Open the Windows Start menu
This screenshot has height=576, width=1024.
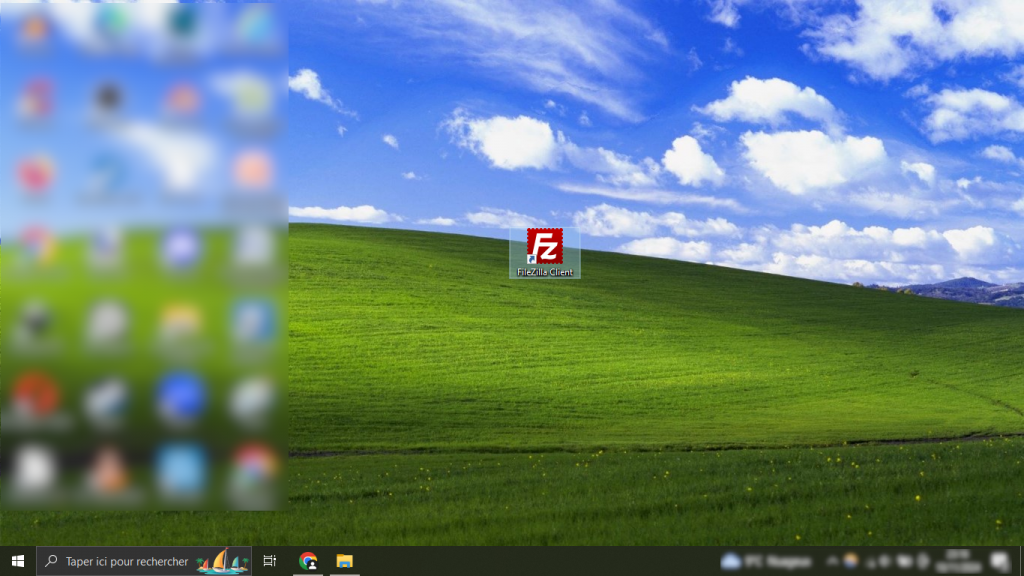point(17,561)
